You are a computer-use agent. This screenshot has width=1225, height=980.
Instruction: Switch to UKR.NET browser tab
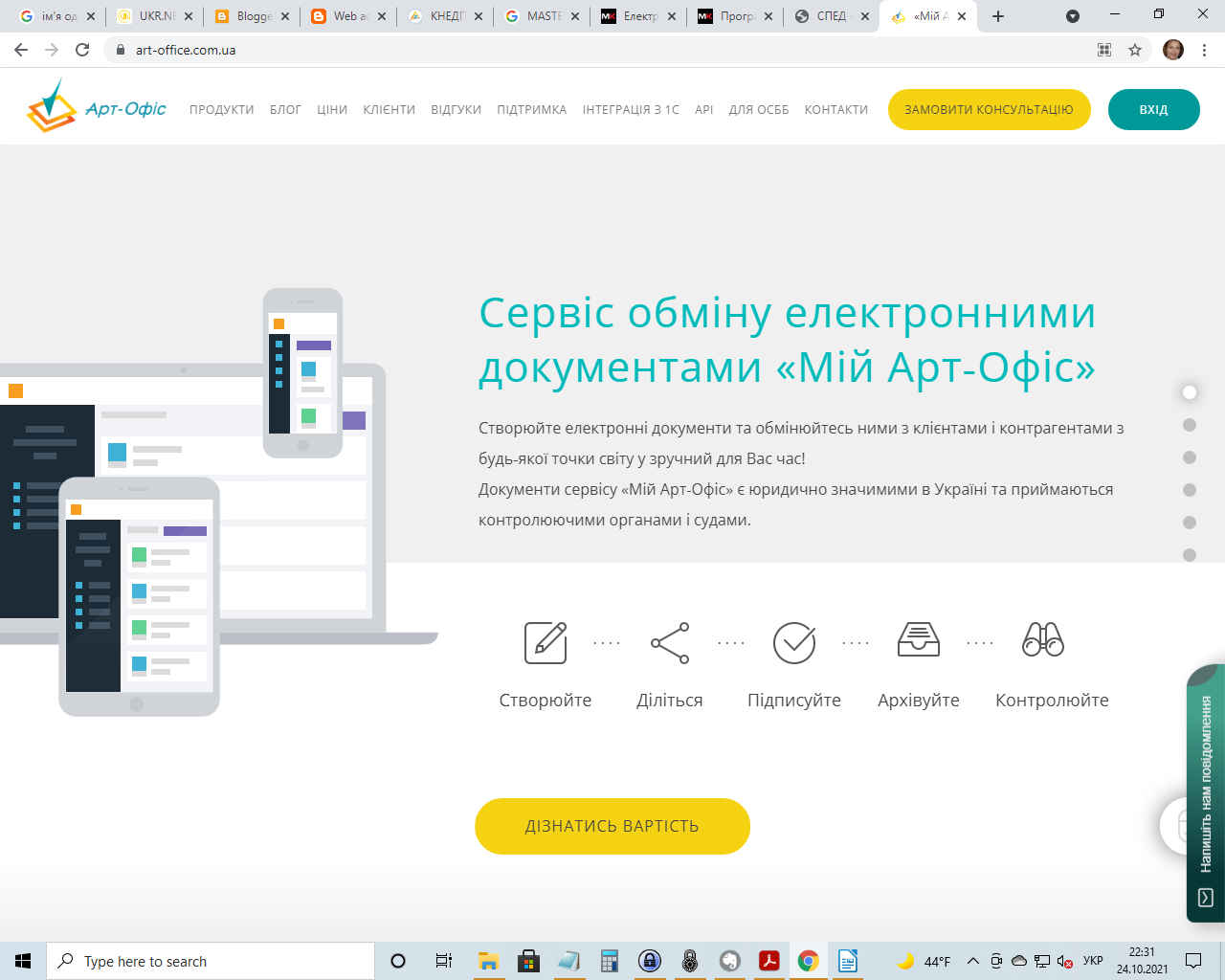[x=146, y=16]
